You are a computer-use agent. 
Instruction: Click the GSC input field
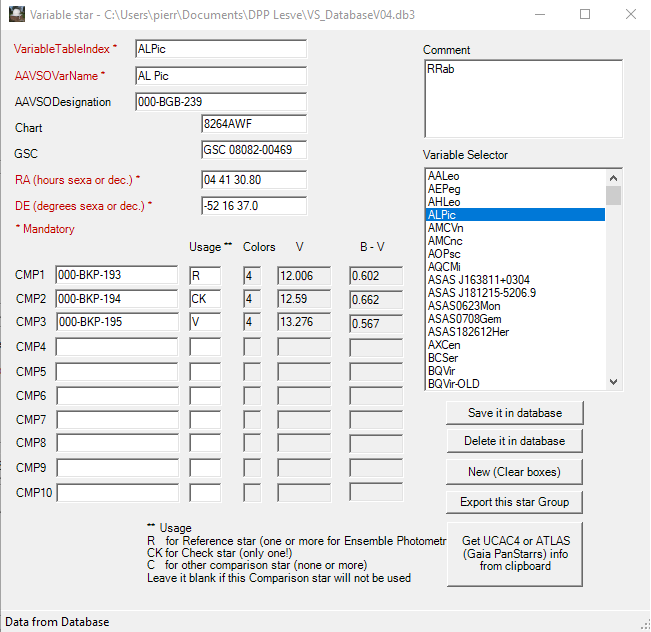click(x=254, y=150)
